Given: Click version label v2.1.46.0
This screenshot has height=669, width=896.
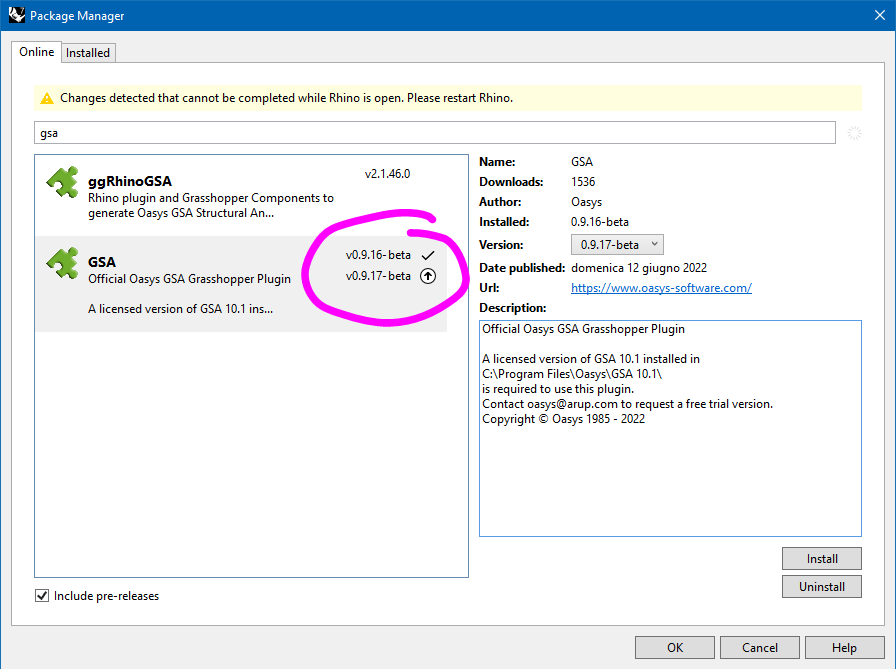Looking at the screenshot, I should [x=387, y=174].
